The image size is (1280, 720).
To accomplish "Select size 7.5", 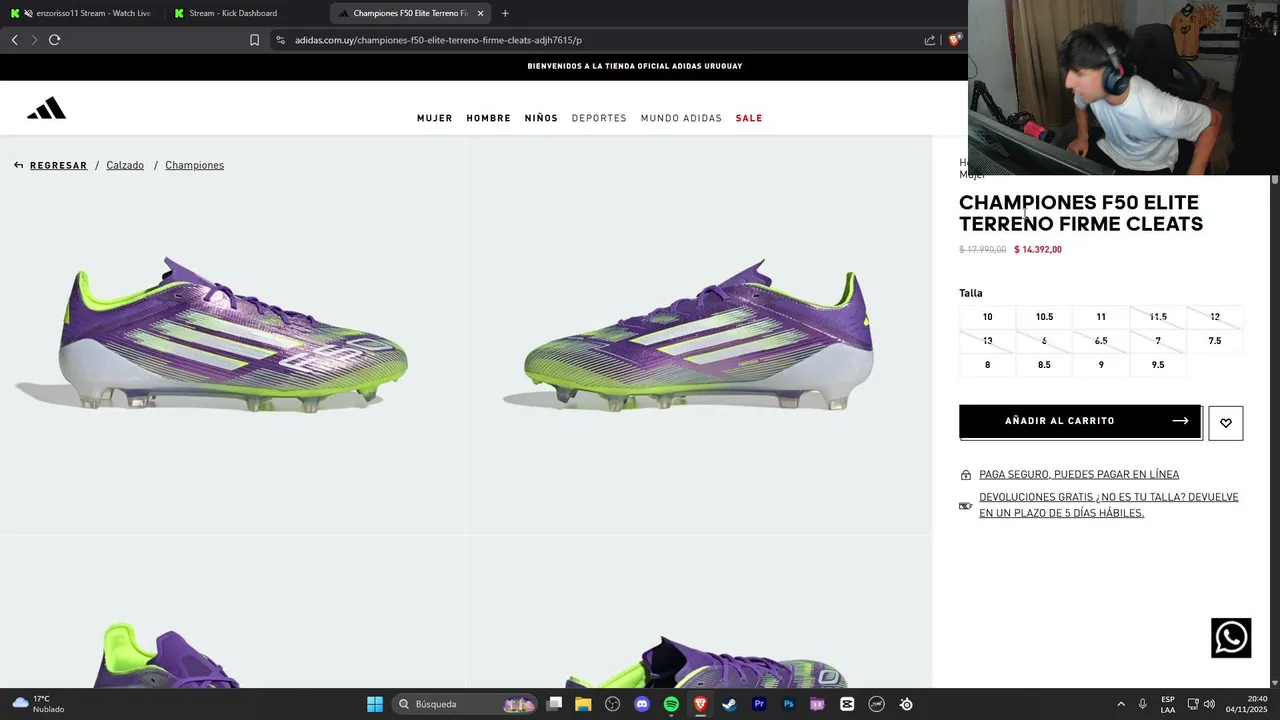I will coord(1214,341).
